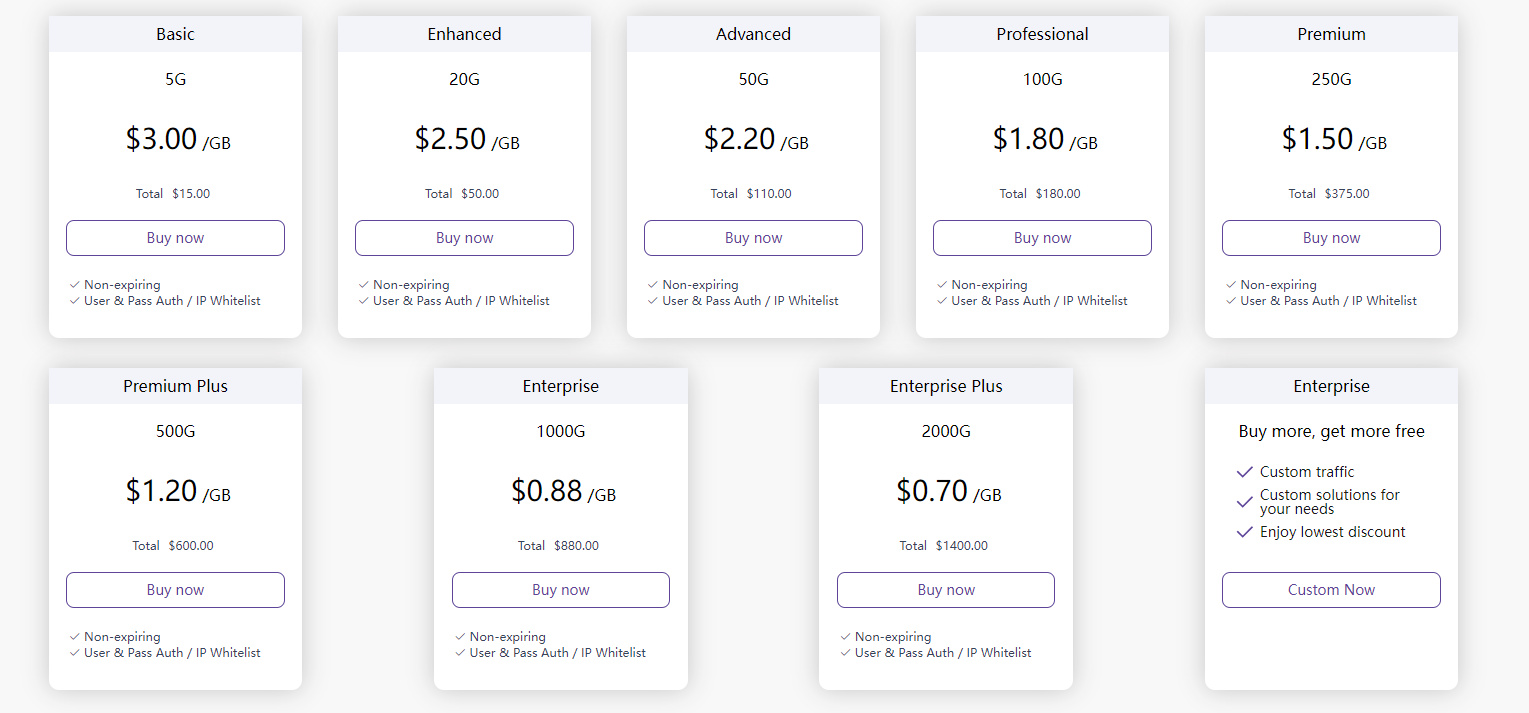Image resolution: width=1529 pixels, height=713 pixels.
Task: Select Buy now on Enterprise Plus
Action: [x=945, y=590]
